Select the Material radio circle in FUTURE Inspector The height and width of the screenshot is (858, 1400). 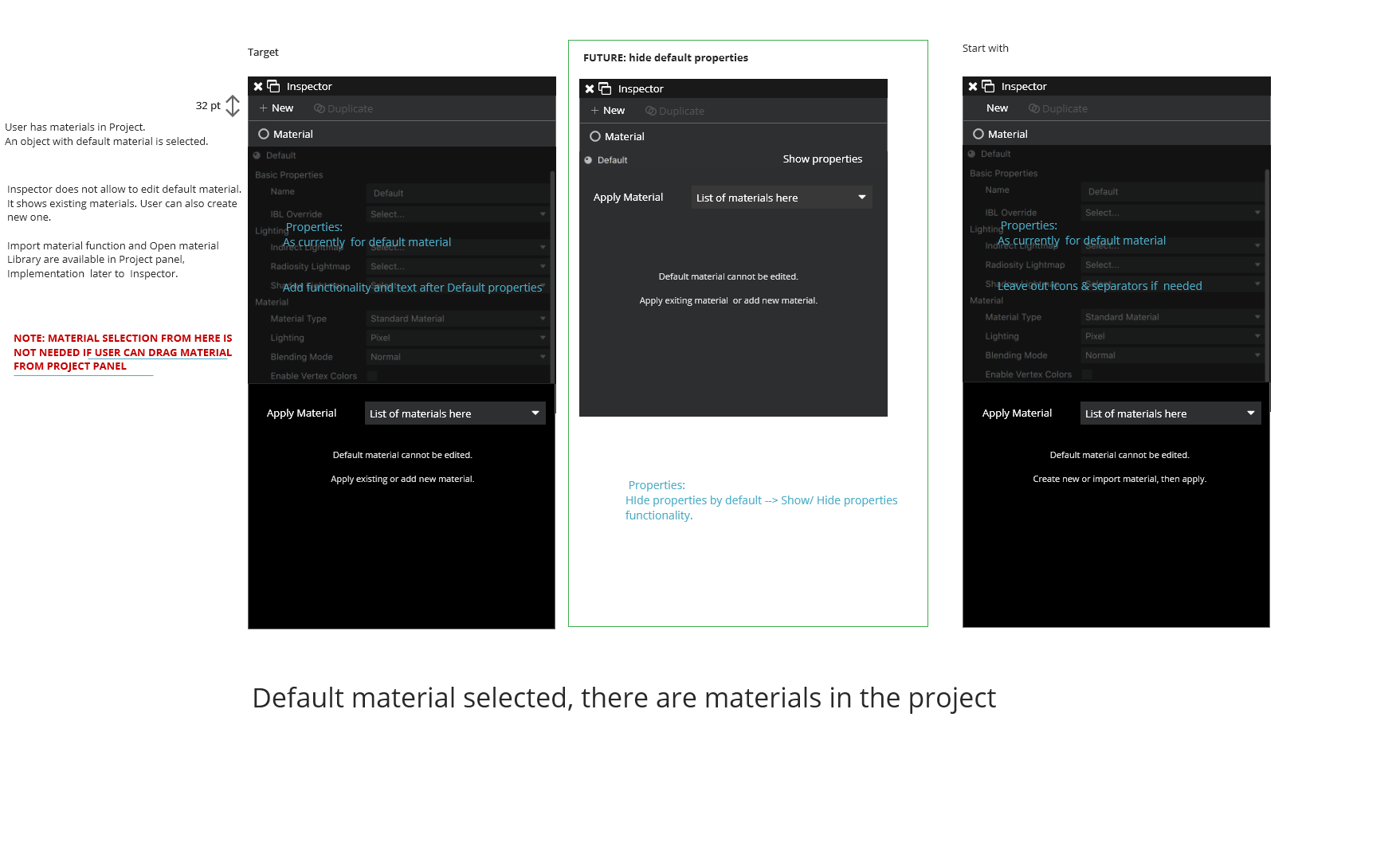[x=595, y=136]
